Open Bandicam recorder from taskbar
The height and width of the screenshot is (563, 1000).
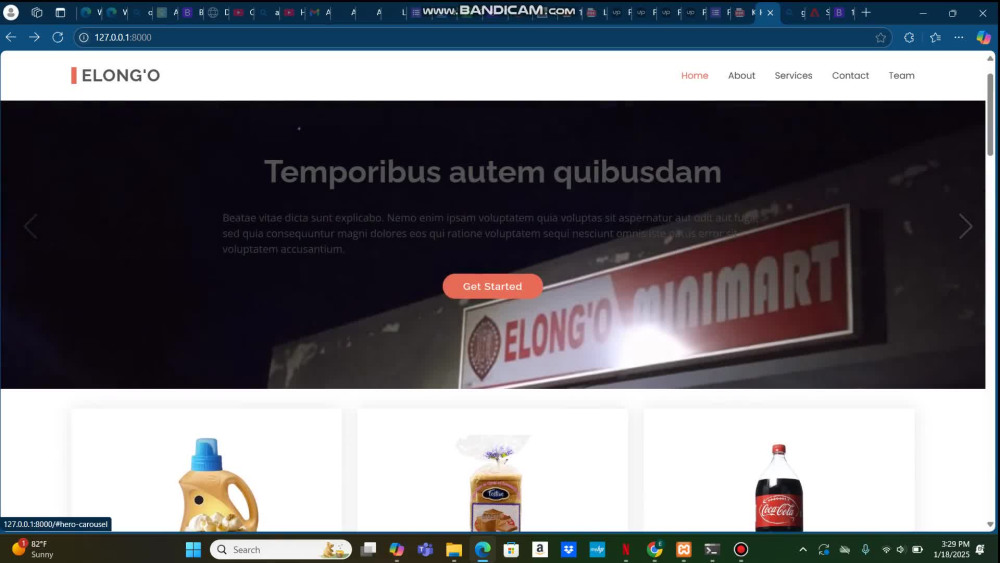click(x=740, y=550)
